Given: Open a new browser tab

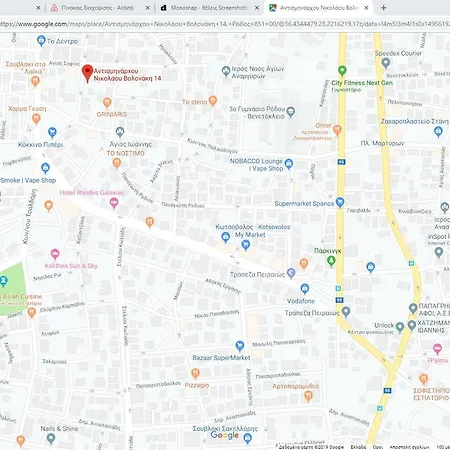Looking at the screenshot, I should pos(384,8).
